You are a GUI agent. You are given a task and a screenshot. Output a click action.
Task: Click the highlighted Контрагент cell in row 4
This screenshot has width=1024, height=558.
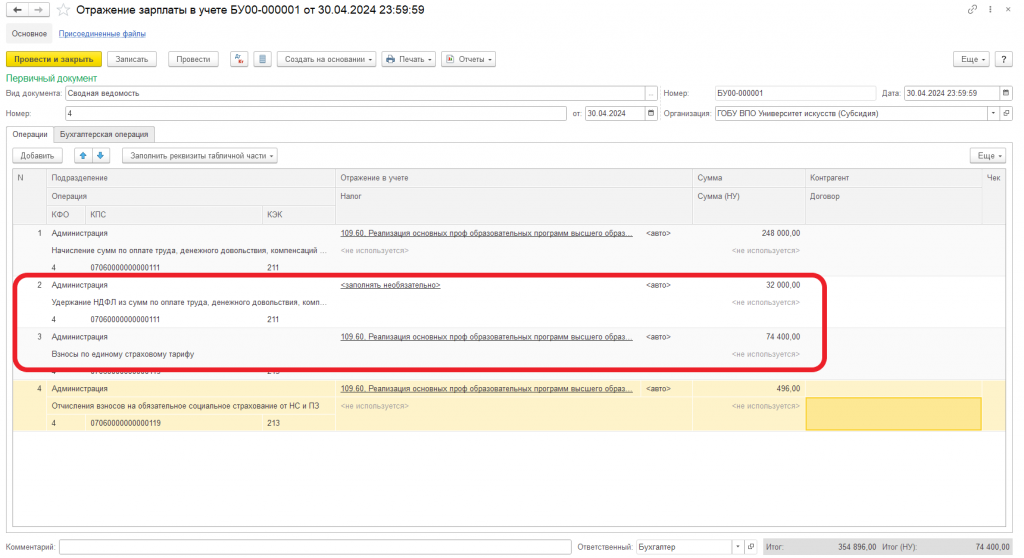coord(893,414)
